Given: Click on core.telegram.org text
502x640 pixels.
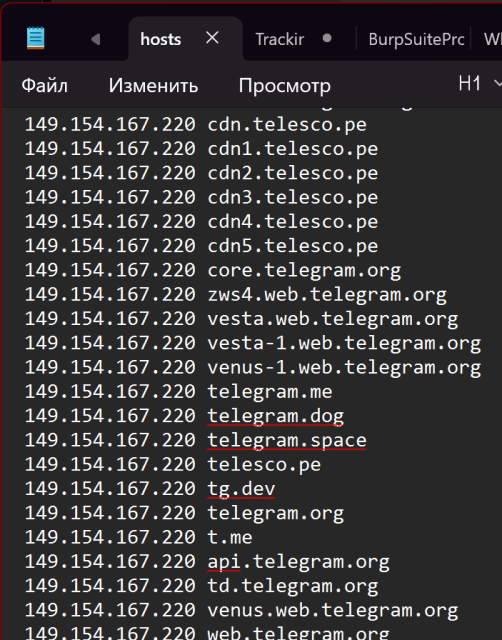Looking at the screenshot, I should [304, 270].
